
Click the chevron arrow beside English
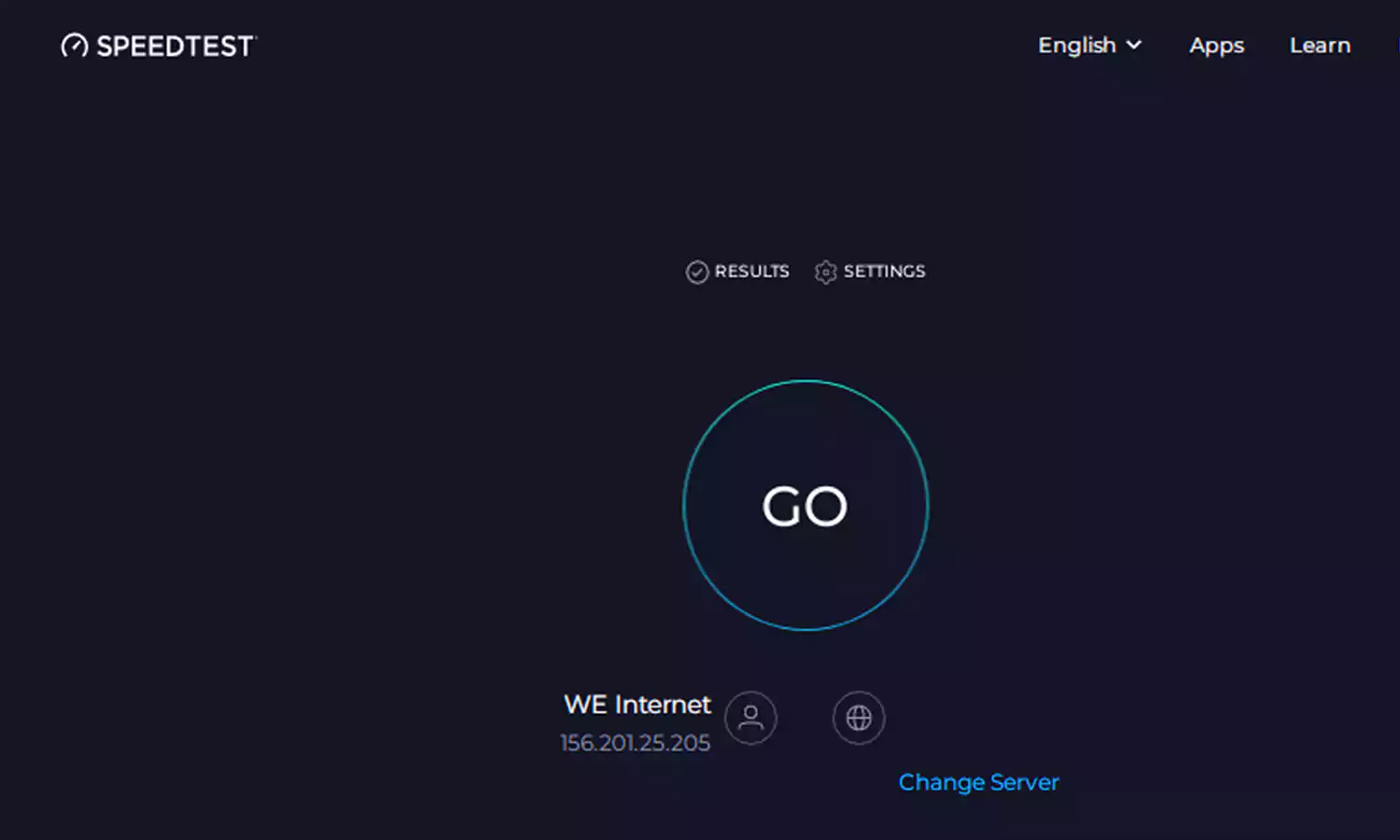(1134, 45)
